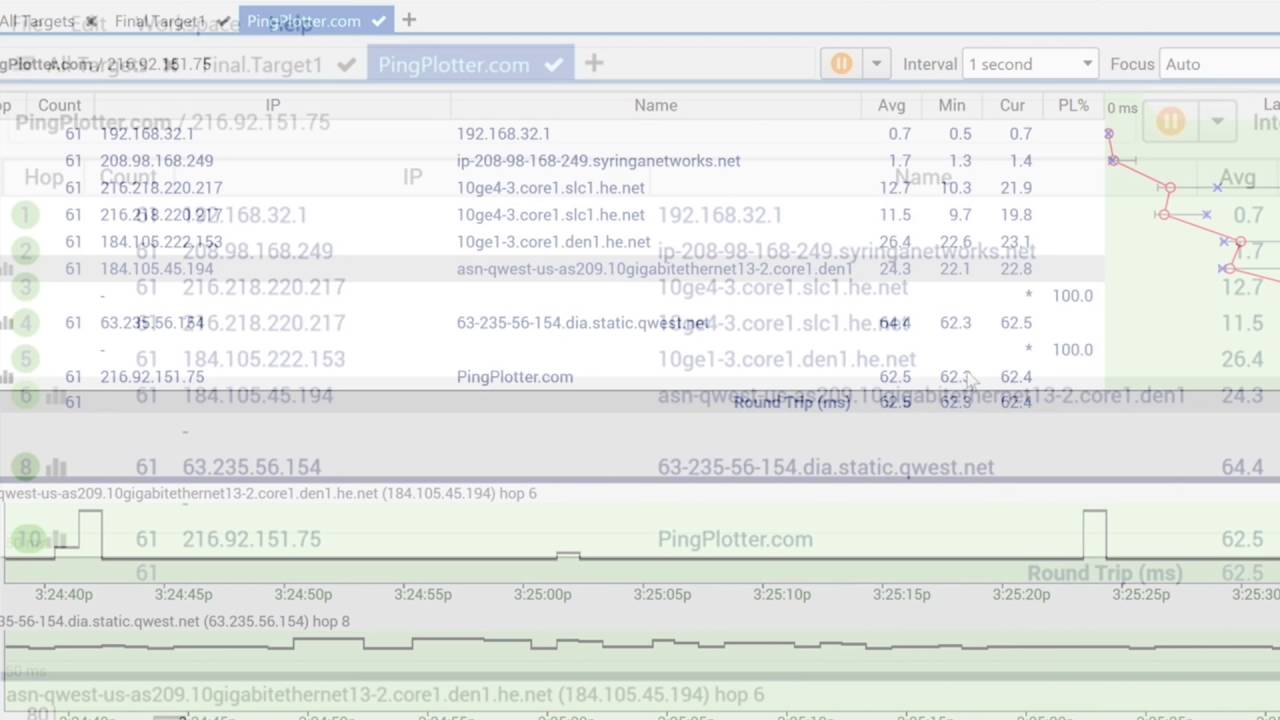Viewport: 1280px width, 720px height.
Task: Sort by the Min column header
Action: pyautogui.click(x=952, y=105)
